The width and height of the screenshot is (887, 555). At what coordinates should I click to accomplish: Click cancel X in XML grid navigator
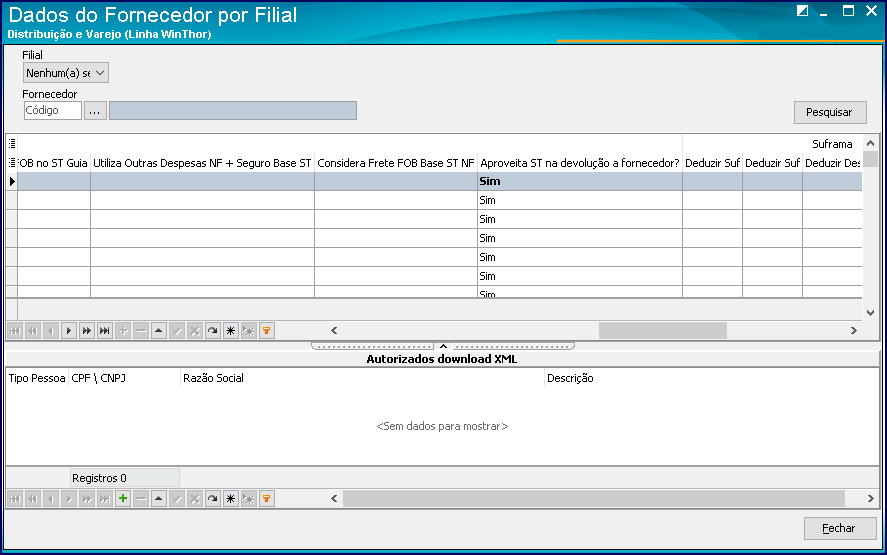tap(195, 499)
